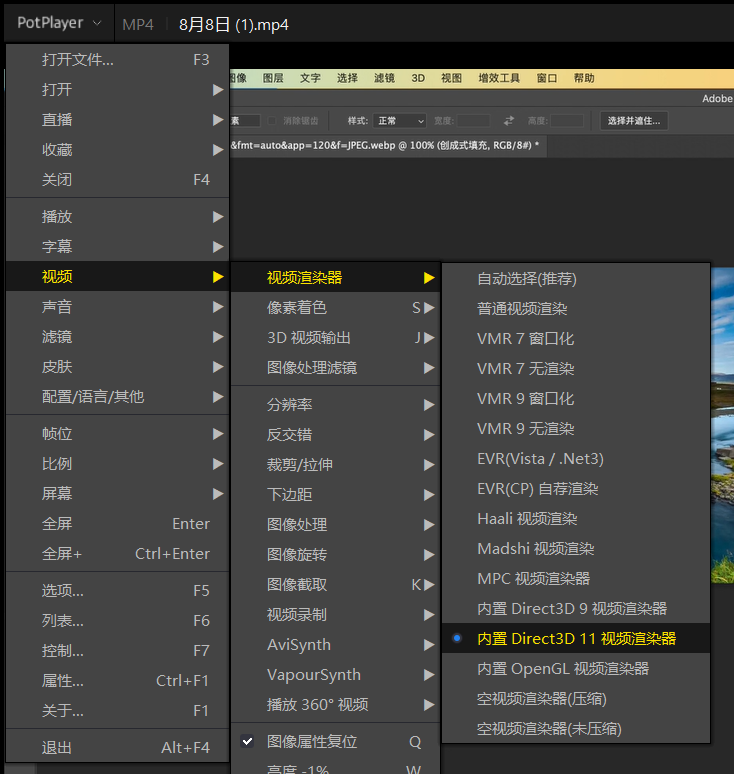The height and width of the screenshot is (774, 734).
Task: Select 空视频渲染器(压缩) option
Action: click(x=576, y=699)
